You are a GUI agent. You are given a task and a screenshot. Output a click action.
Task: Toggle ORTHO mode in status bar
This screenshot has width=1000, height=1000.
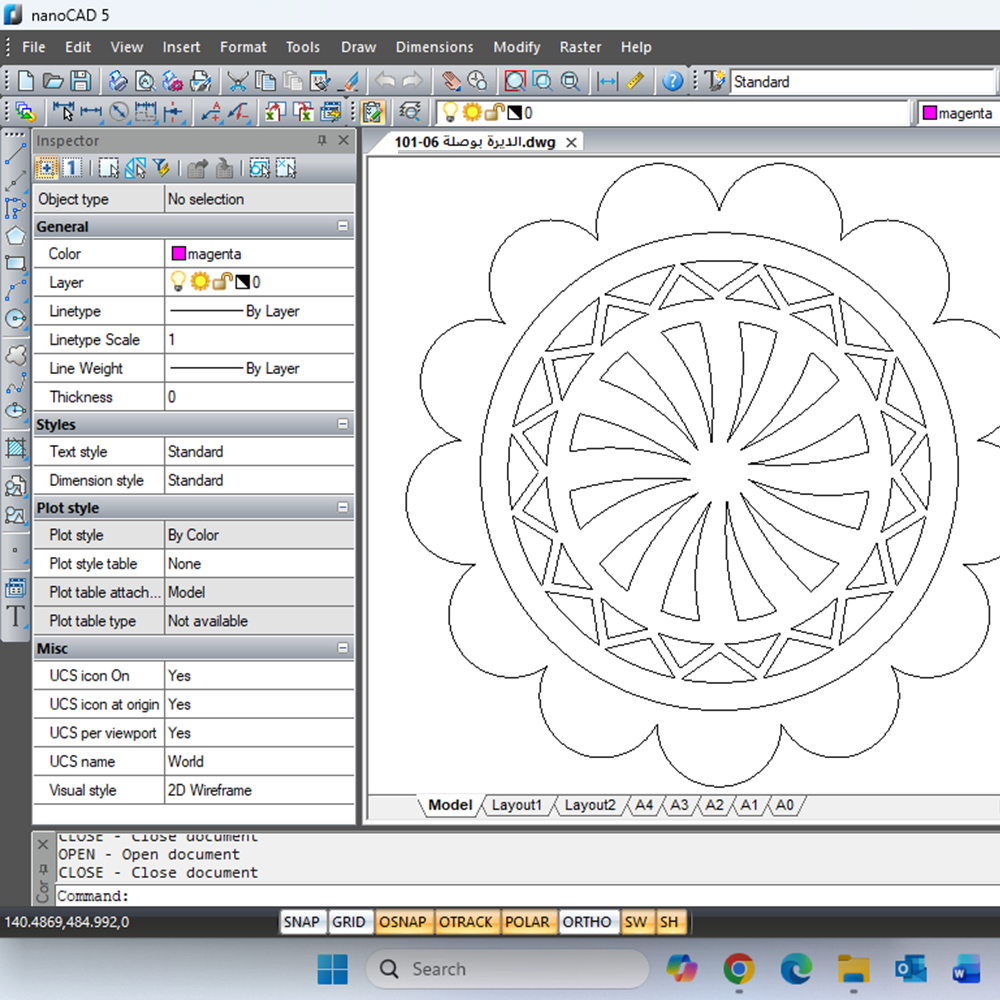pos(586,922)
